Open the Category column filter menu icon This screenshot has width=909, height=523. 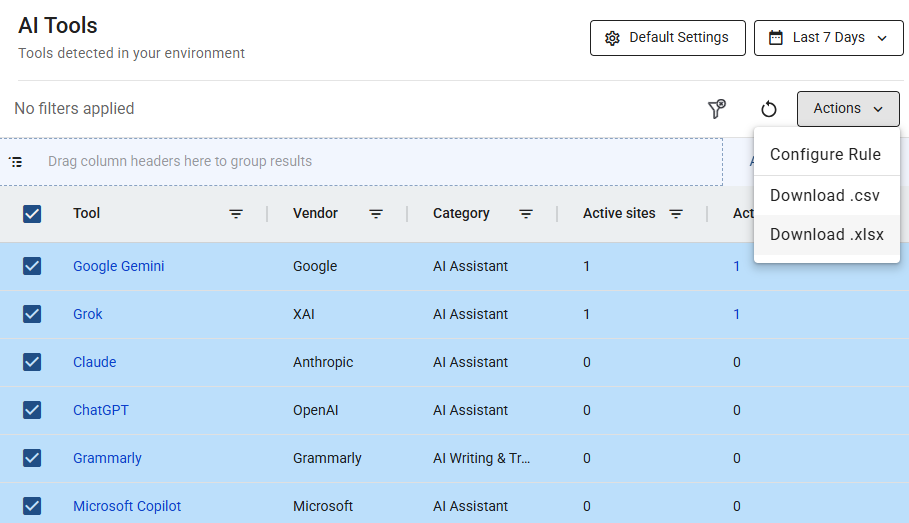pos(526,214)
